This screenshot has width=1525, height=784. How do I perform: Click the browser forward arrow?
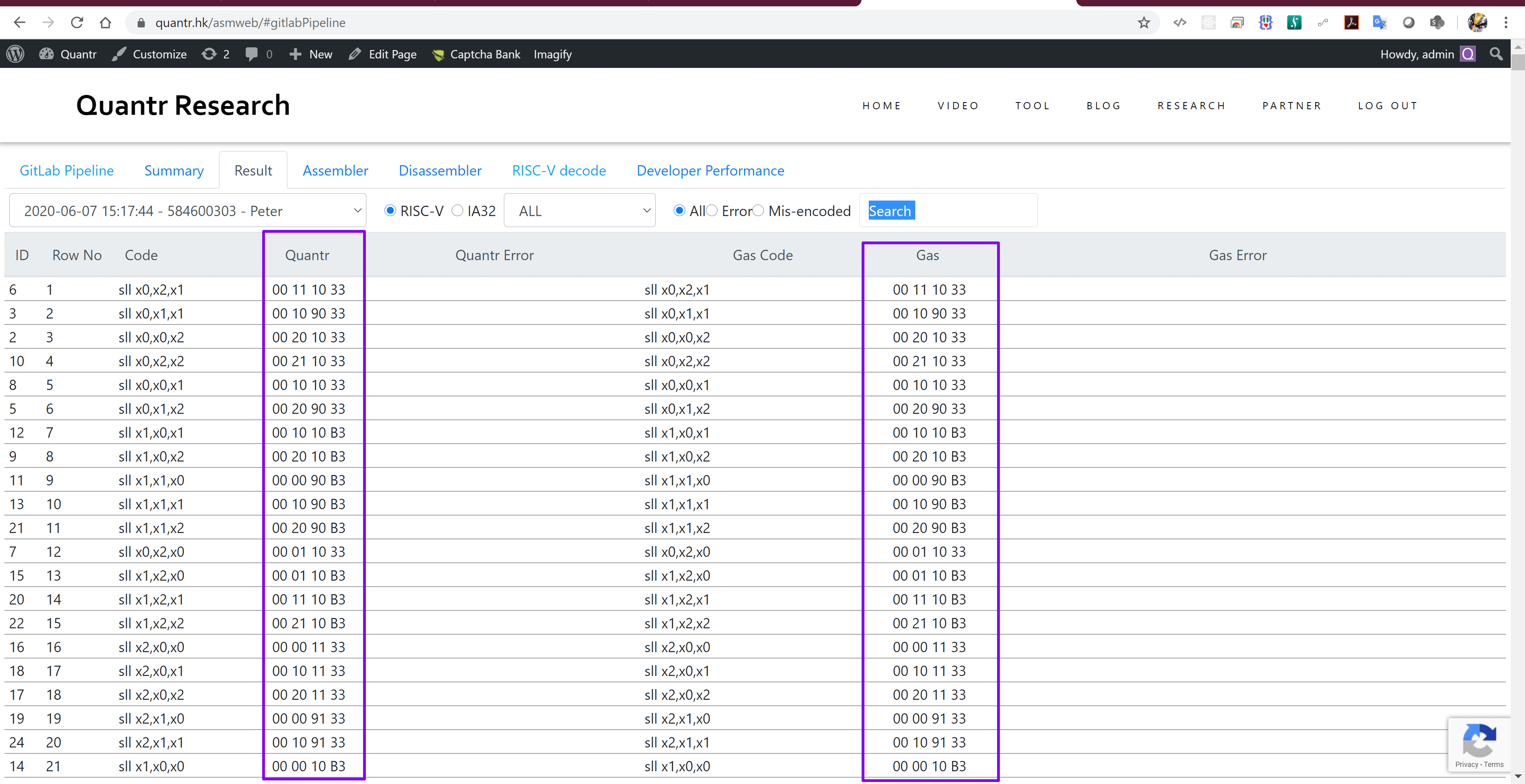tap(48, 23)
